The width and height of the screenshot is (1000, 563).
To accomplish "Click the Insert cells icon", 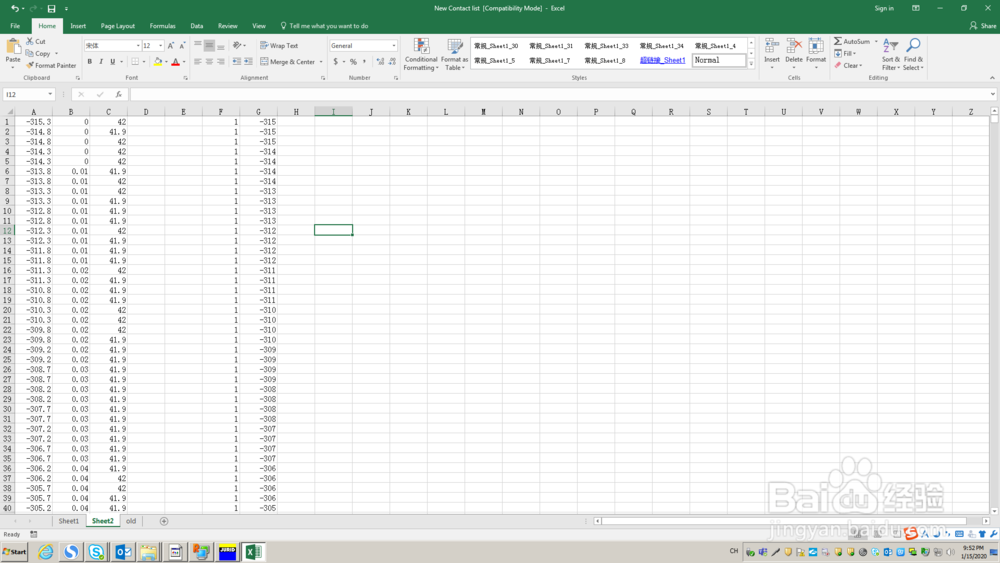I will coord(772,46).
